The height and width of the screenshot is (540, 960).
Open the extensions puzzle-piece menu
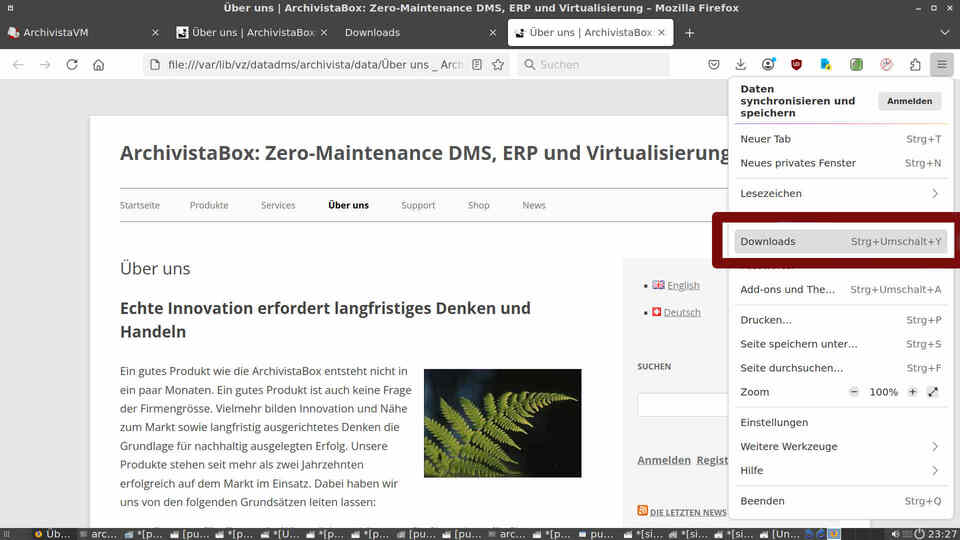coord(915,64)
